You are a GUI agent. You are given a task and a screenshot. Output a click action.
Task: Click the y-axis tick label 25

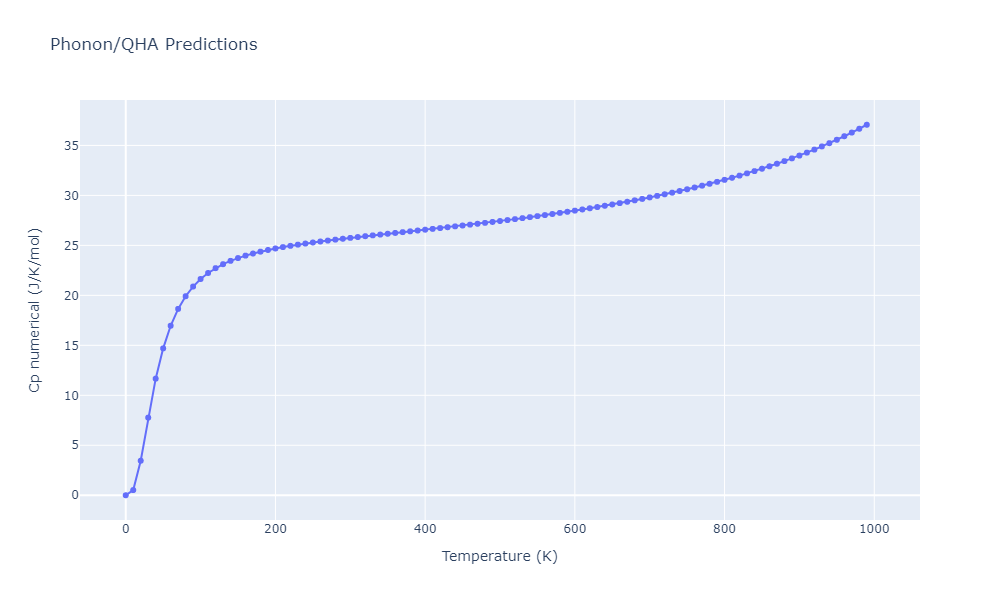71,245
